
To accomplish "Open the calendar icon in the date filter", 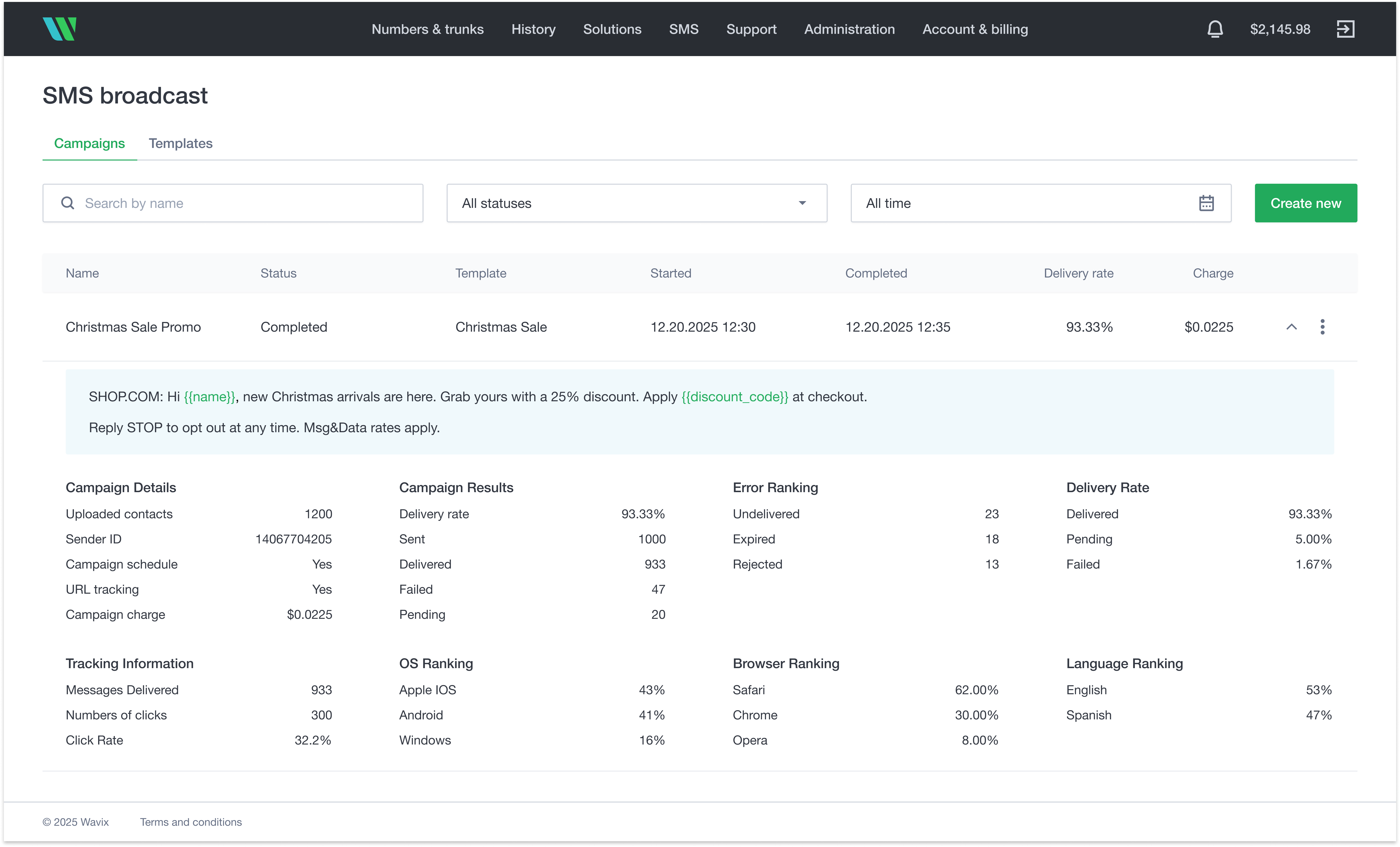I will click(1207, 203).
